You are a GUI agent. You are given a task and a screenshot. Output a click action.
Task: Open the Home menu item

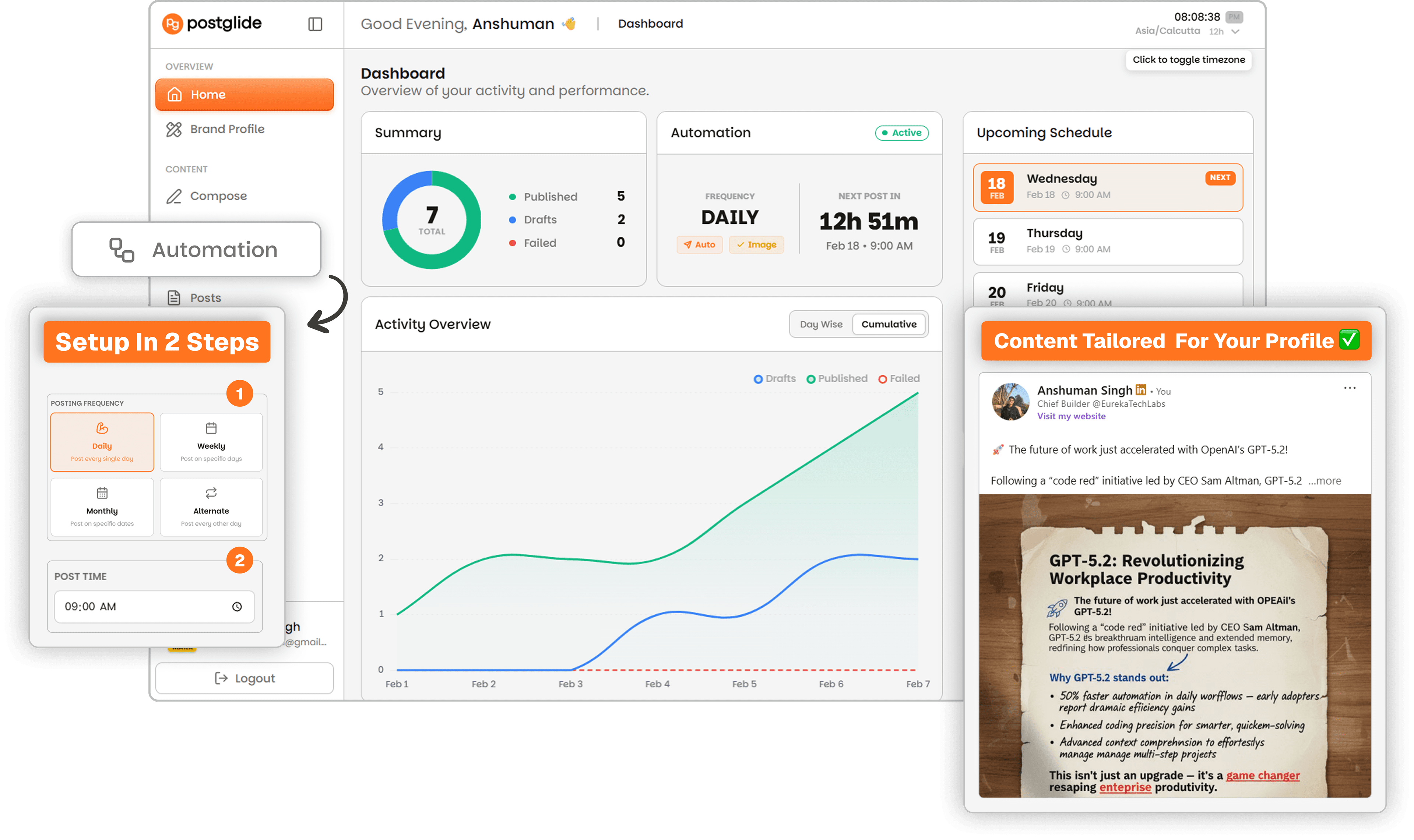click(x=245, y=95)
